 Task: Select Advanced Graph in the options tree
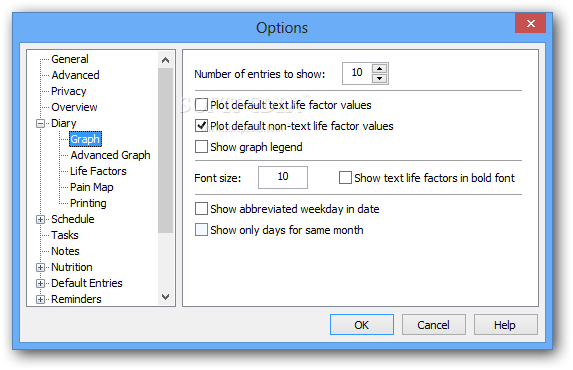[110, 155]
